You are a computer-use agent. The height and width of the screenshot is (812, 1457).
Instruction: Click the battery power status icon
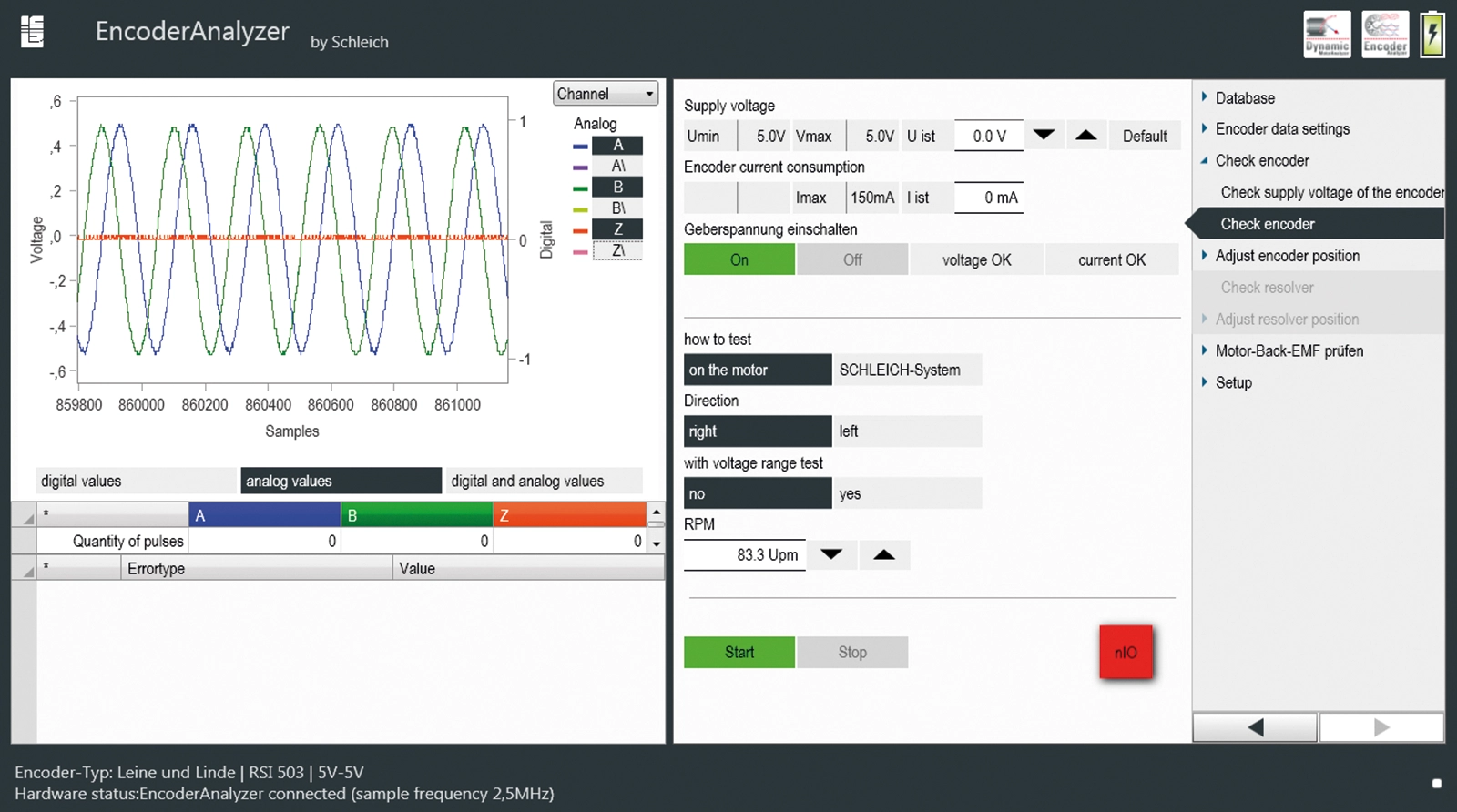click(1432, 35)
